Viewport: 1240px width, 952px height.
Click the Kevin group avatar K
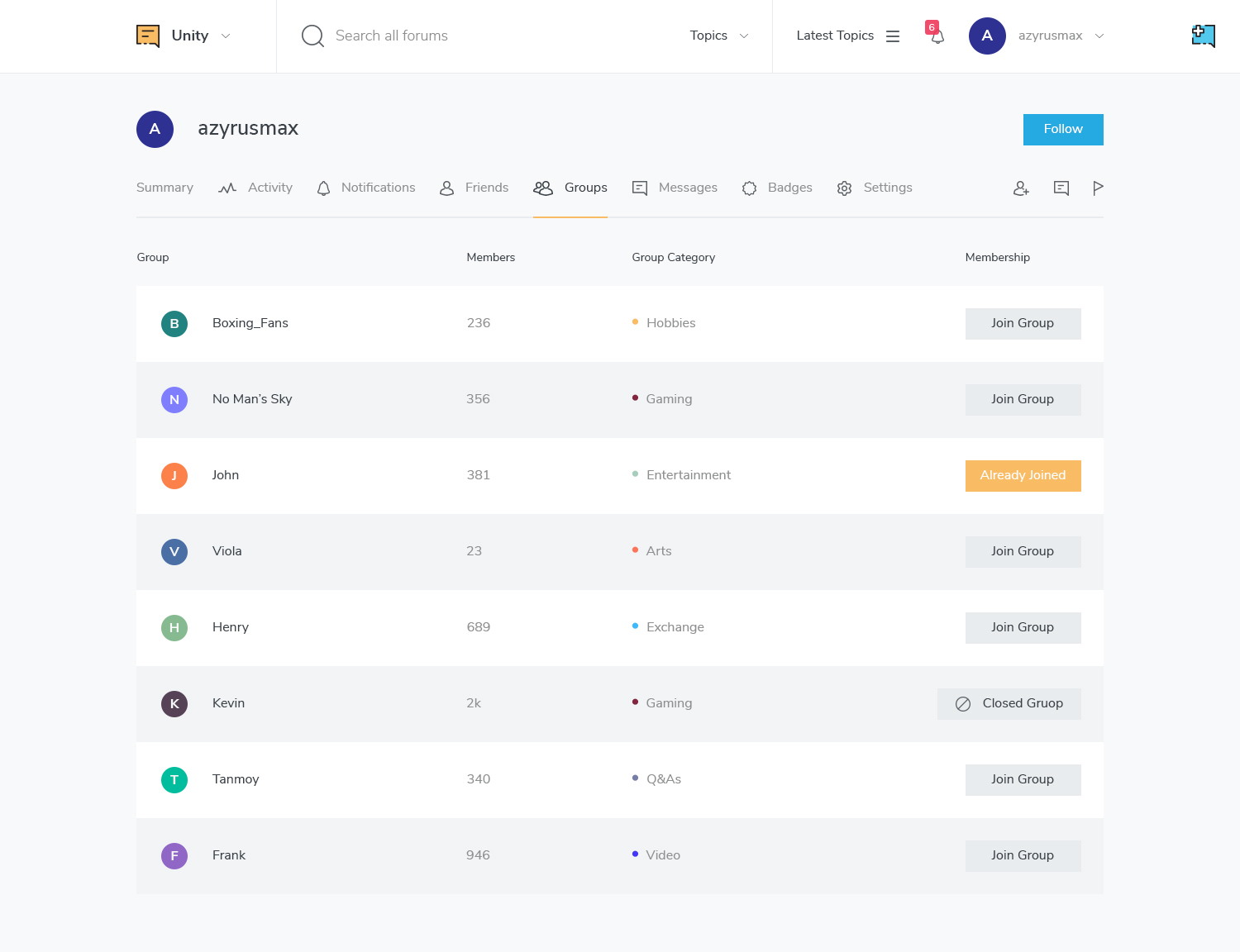174,704
